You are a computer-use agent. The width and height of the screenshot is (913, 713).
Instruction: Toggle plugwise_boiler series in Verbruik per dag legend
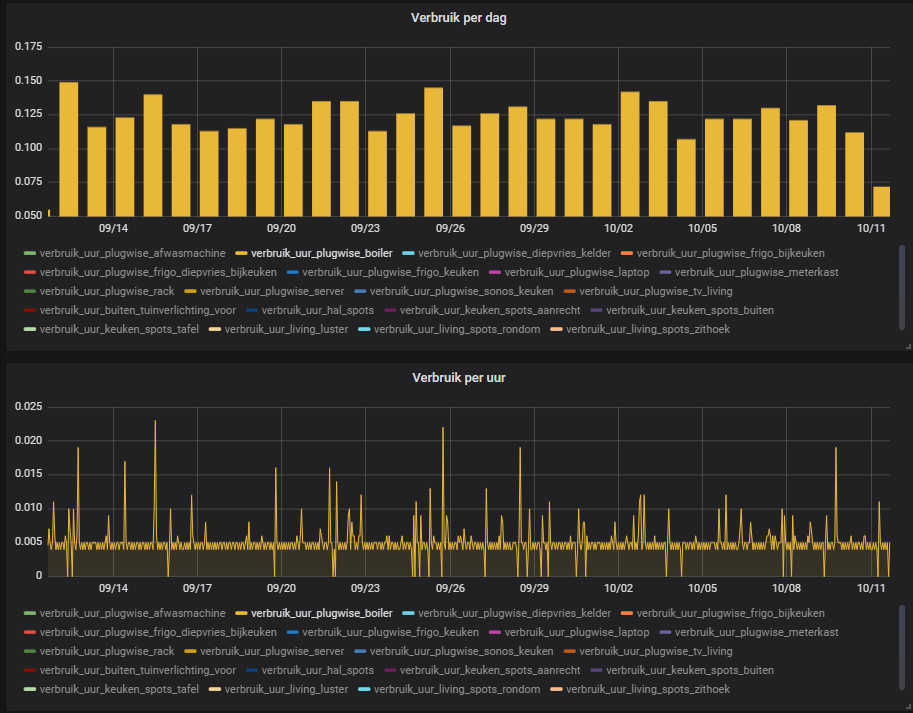pos(321,253)
